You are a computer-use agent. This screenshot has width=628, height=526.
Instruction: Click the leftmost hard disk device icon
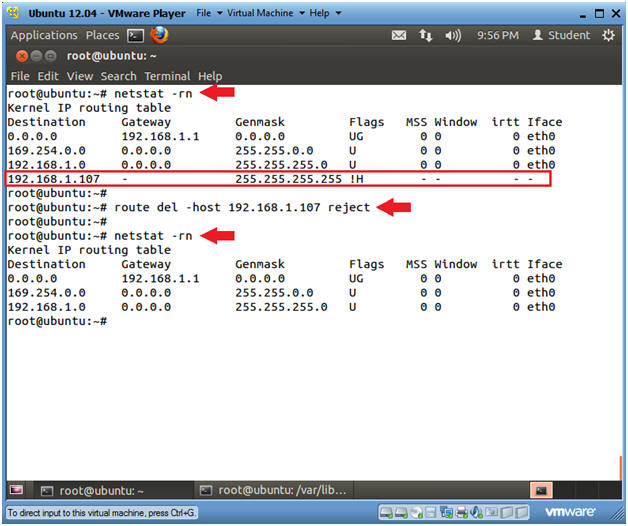click(x=386, y=512)
